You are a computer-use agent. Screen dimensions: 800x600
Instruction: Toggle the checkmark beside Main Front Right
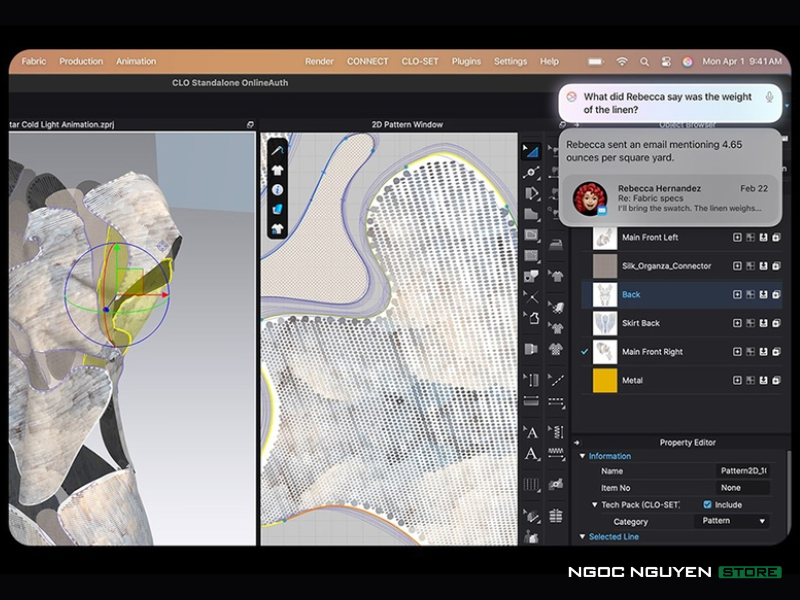(x=585, y=352)
